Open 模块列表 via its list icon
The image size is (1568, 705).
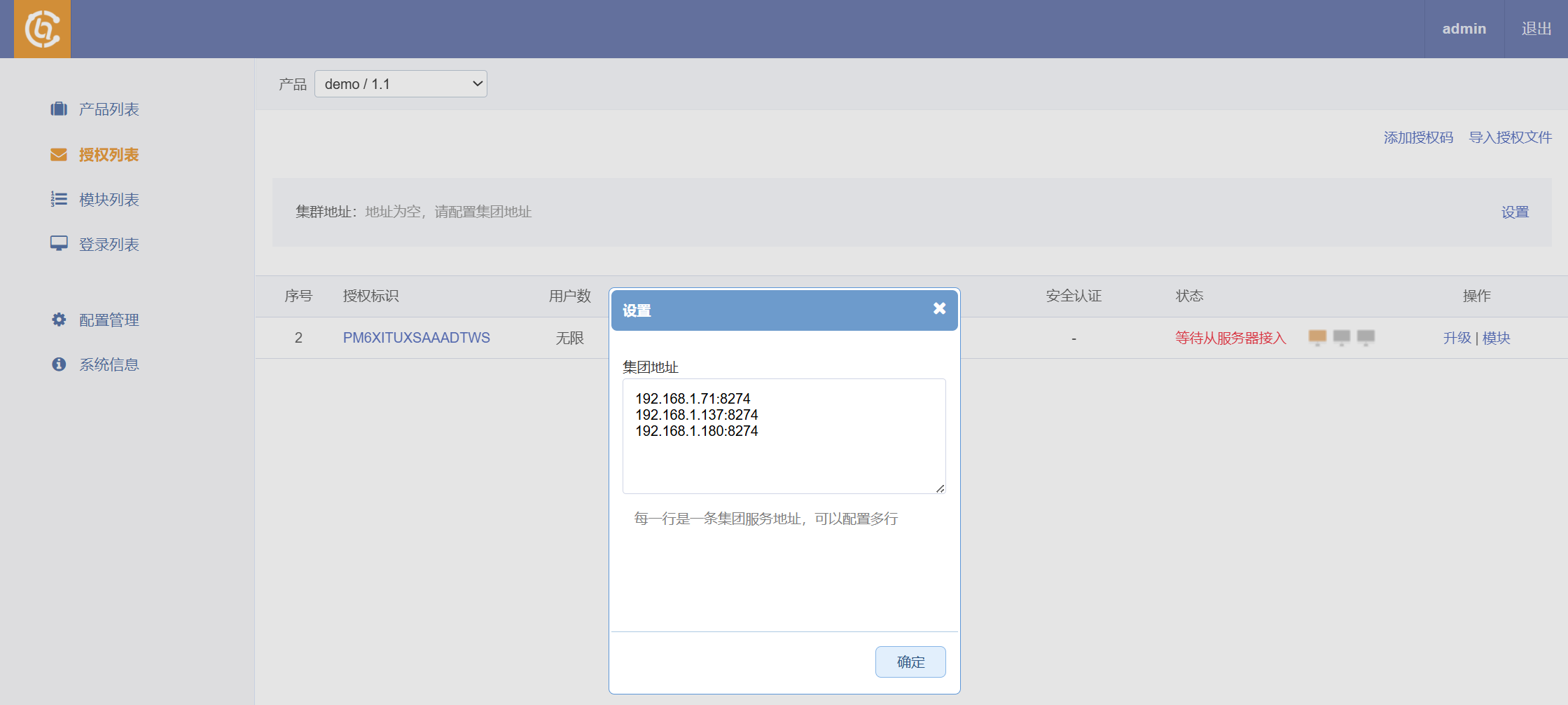59,199
